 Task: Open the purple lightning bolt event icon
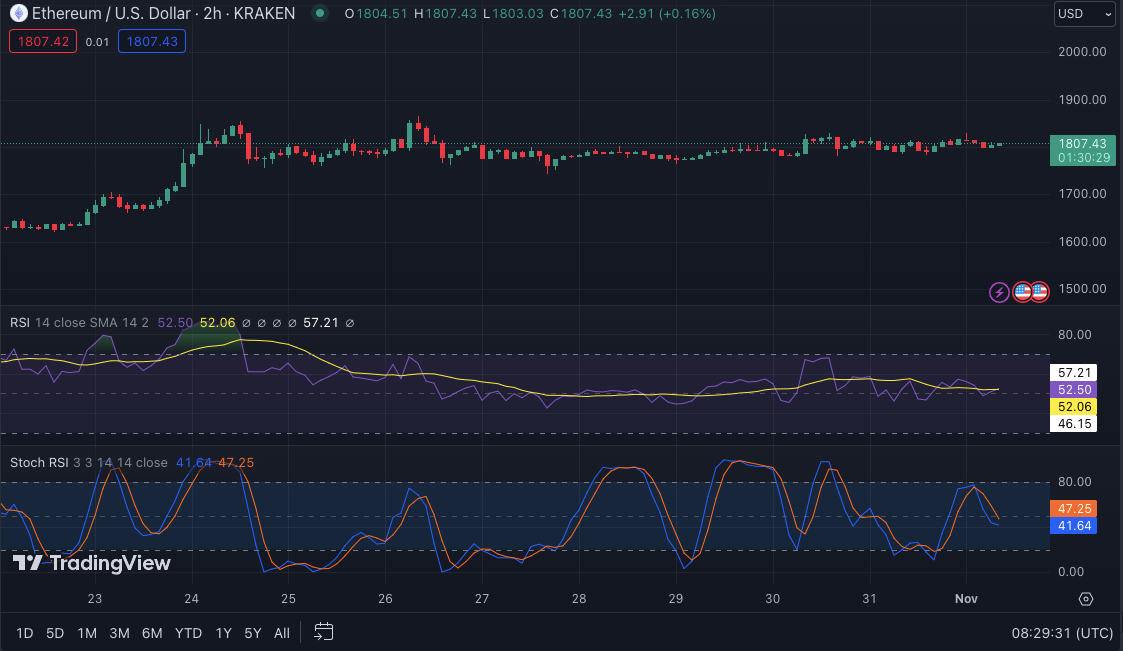pos(999,292)
